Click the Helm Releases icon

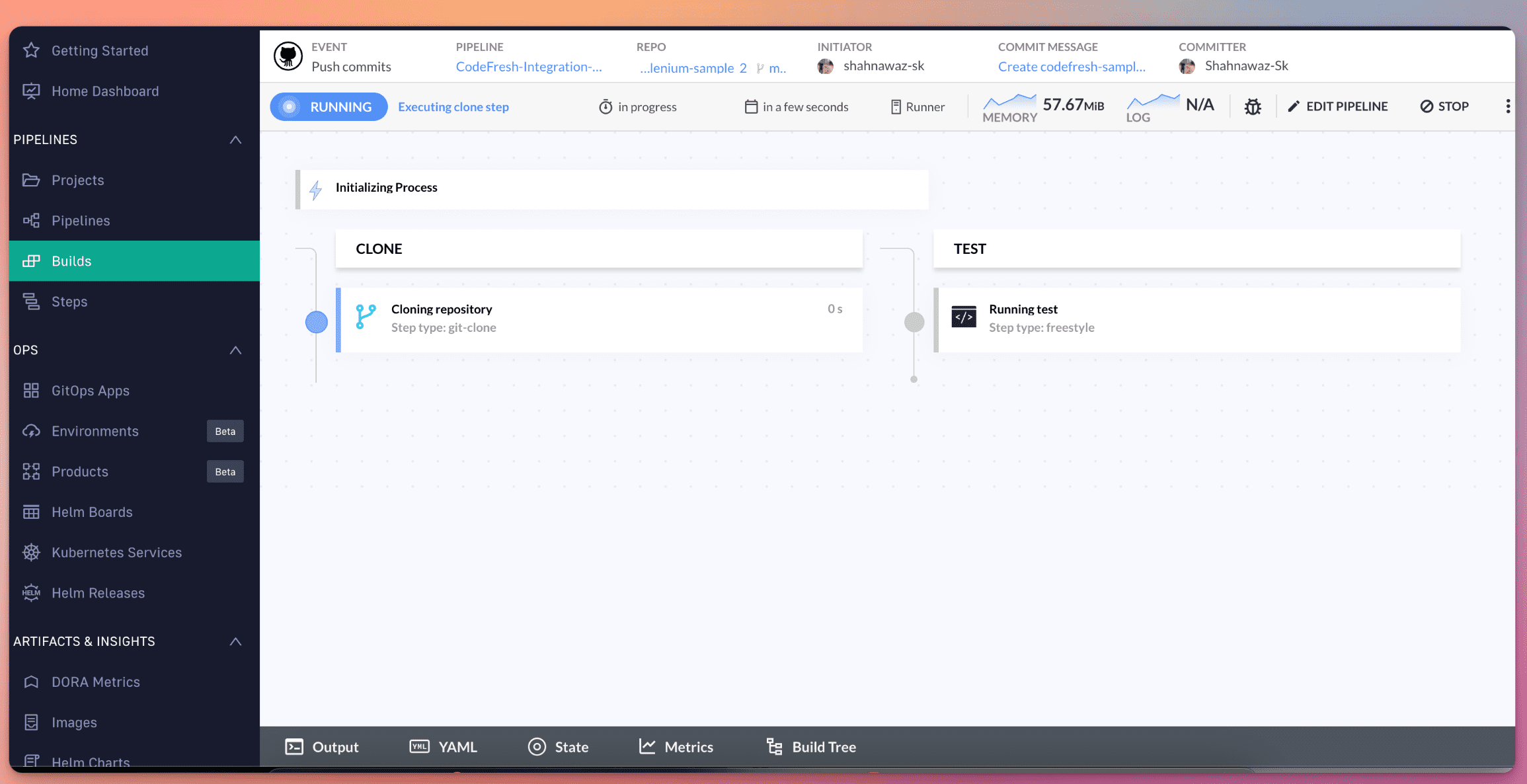pyautogui.click(x=31, y=593)
